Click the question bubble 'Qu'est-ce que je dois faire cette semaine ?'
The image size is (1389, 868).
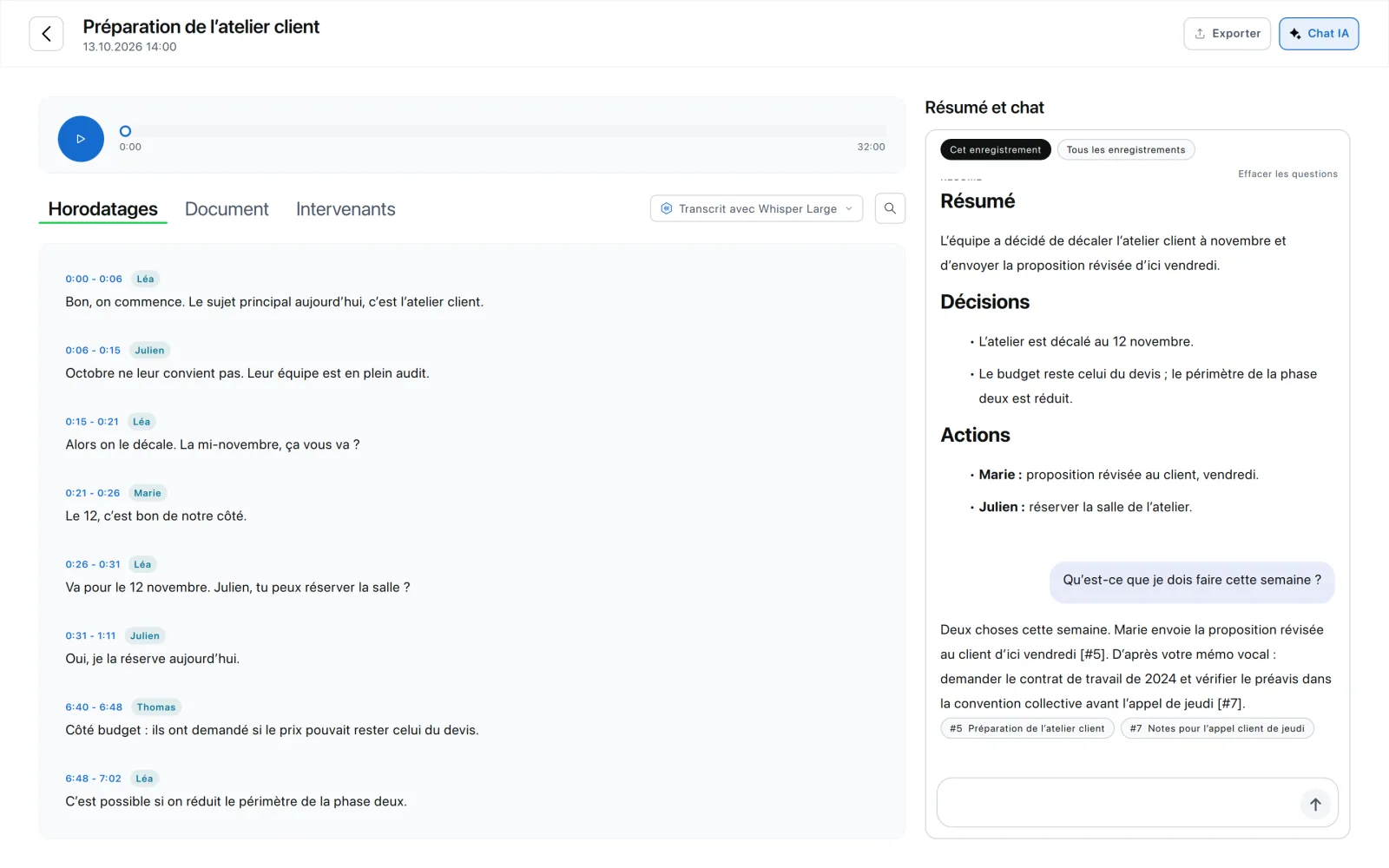1192,581
